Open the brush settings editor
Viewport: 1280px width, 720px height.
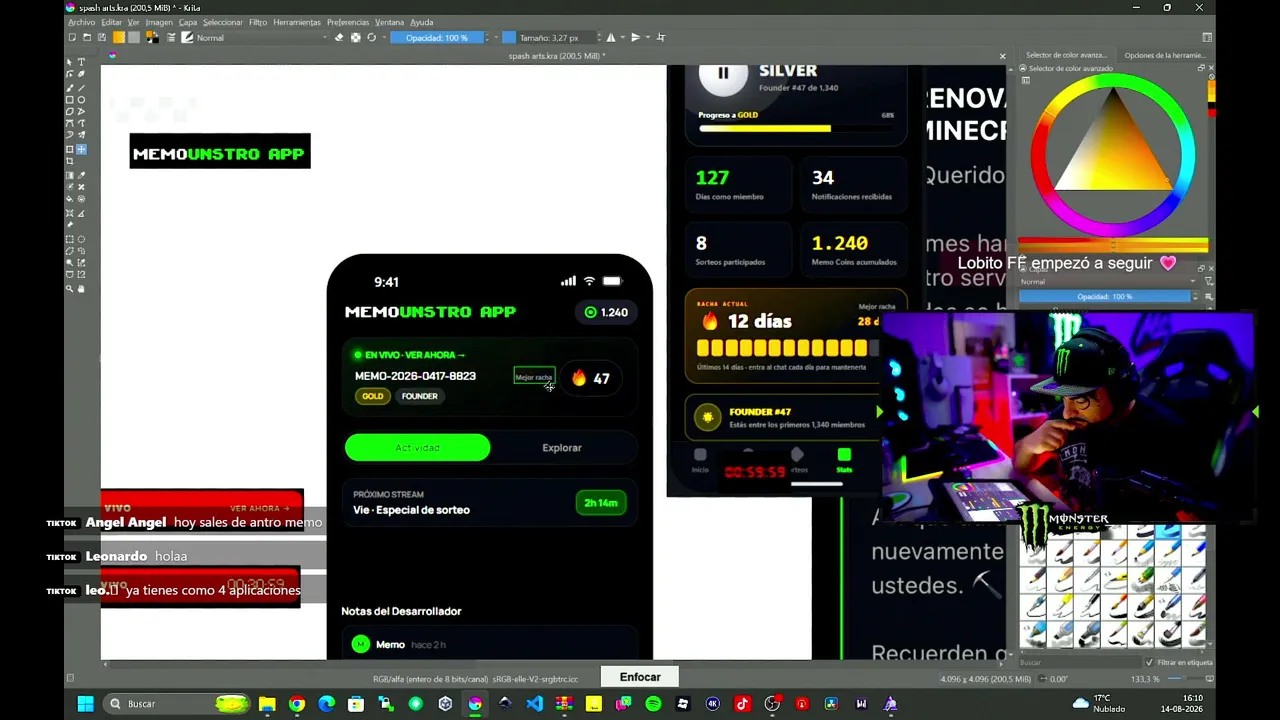(171, 38)
